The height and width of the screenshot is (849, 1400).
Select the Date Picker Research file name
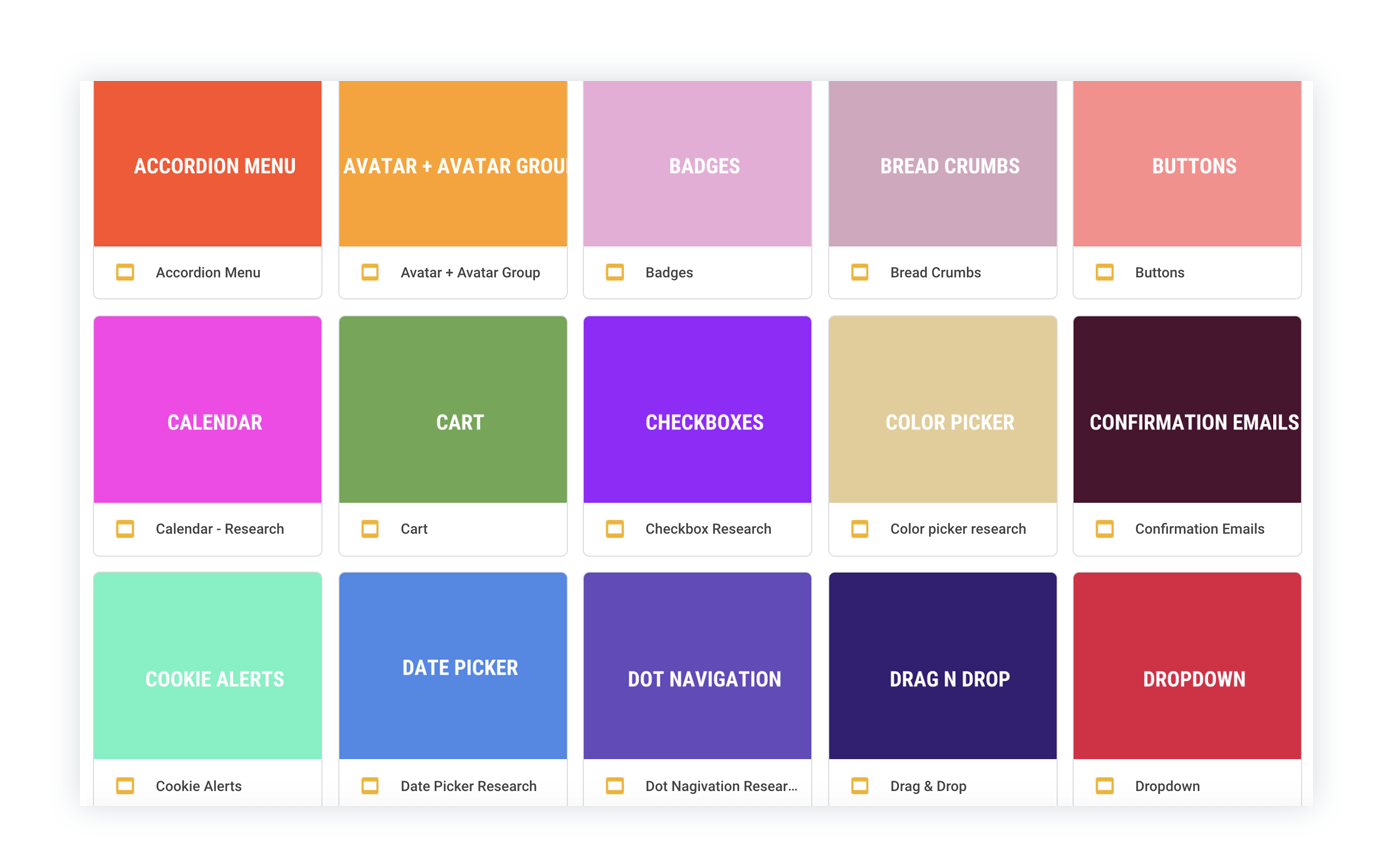click(x=469, y=786)
